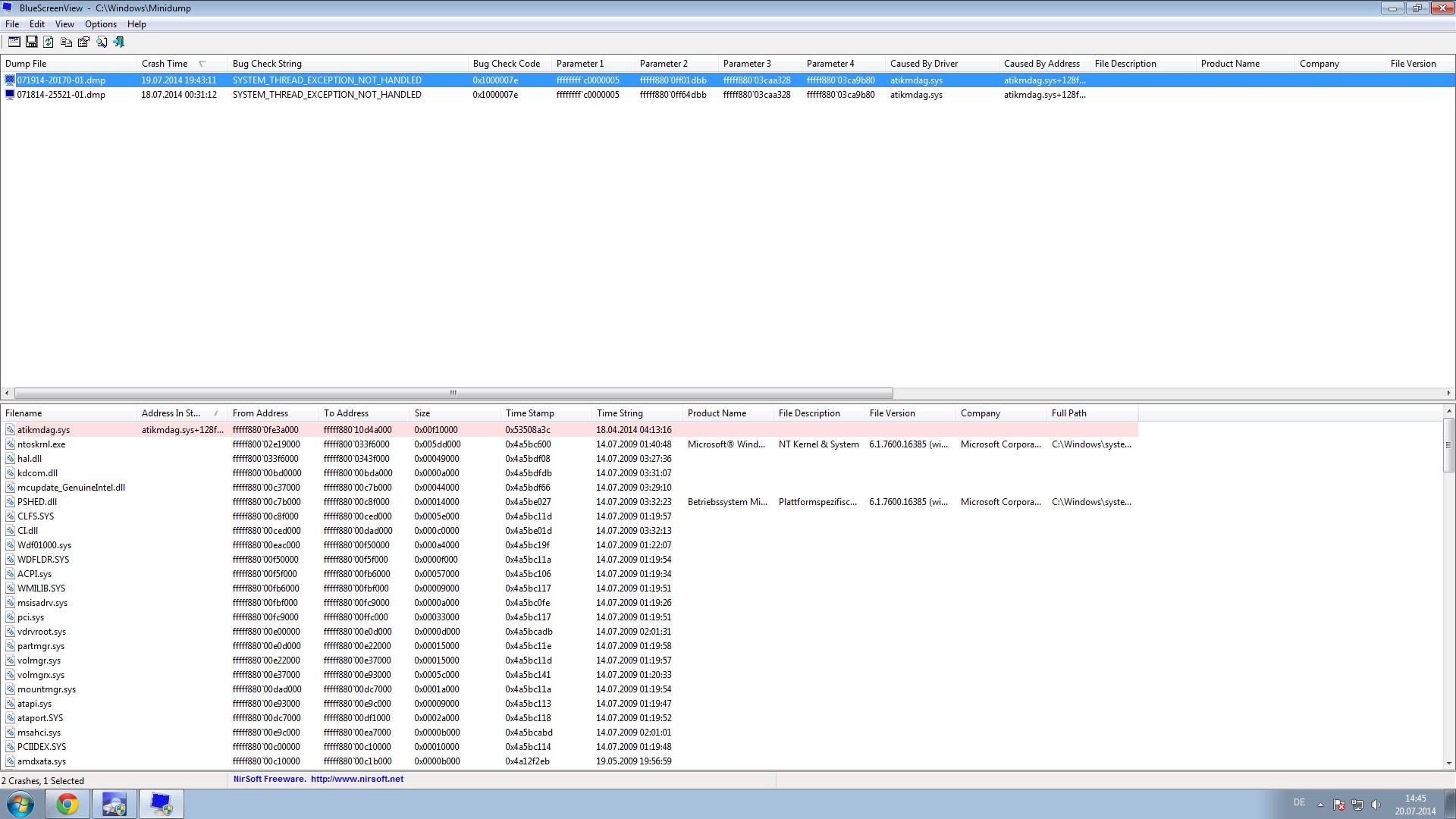
Task: Select the 071814-25521-01.dmp crash row
Action: (61, 95)
